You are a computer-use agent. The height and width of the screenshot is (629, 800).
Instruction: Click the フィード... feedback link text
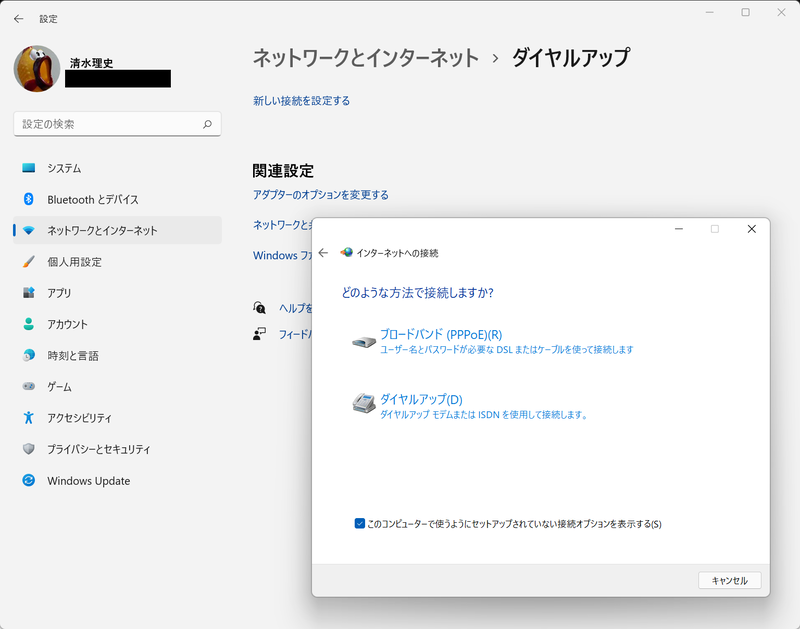click(295, 334)
